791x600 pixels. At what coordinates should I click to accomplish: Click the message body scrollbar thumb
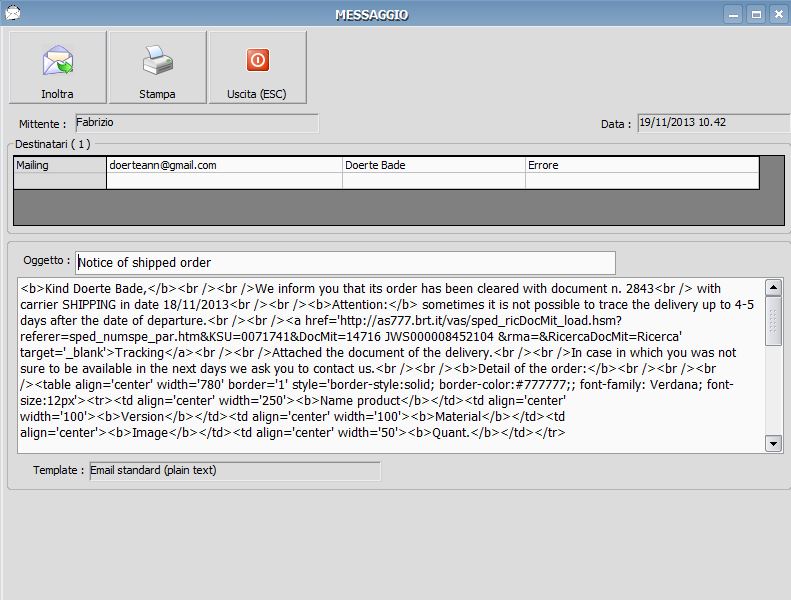[773, 321]
